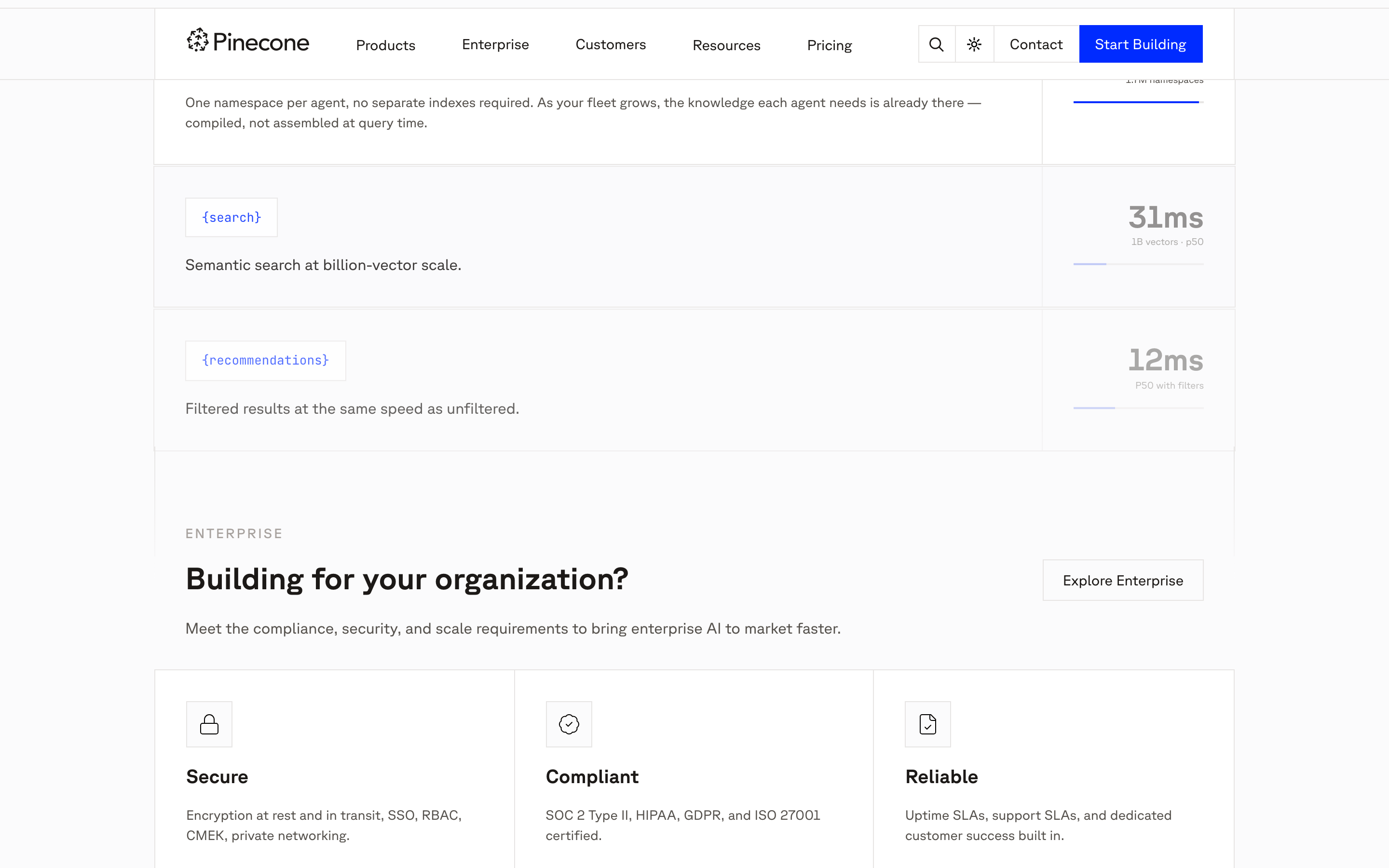Click the Secure card heading
This screenshot has width=1389, height=868.
217,777
